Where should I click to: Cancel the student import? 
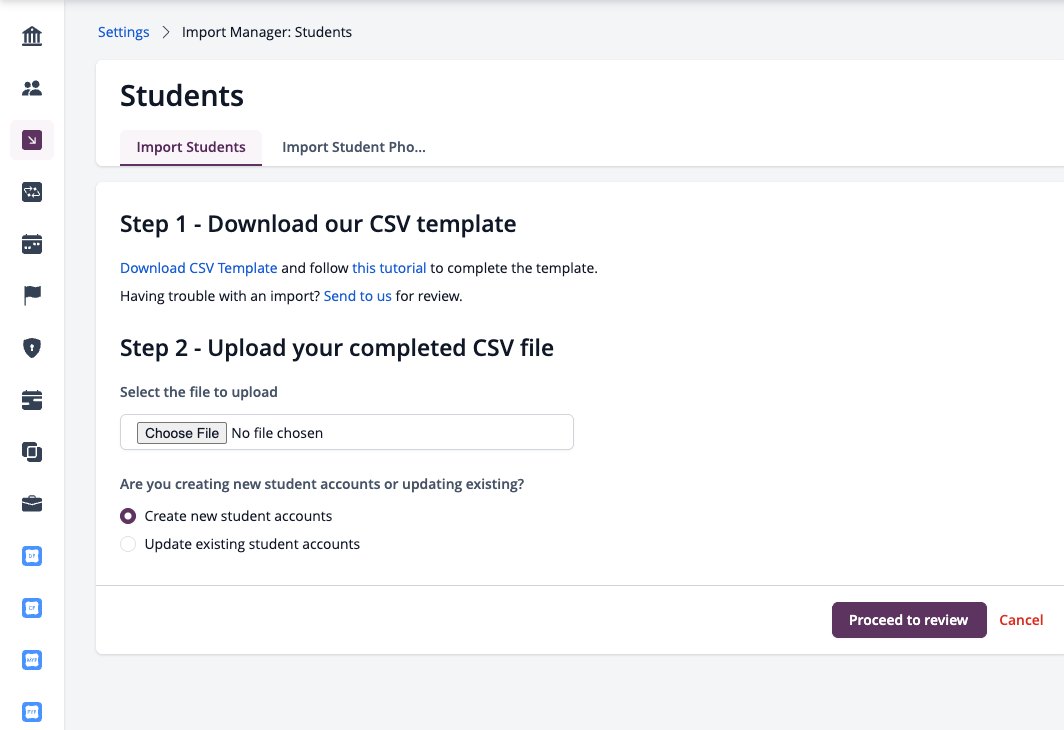[1021, 620]
